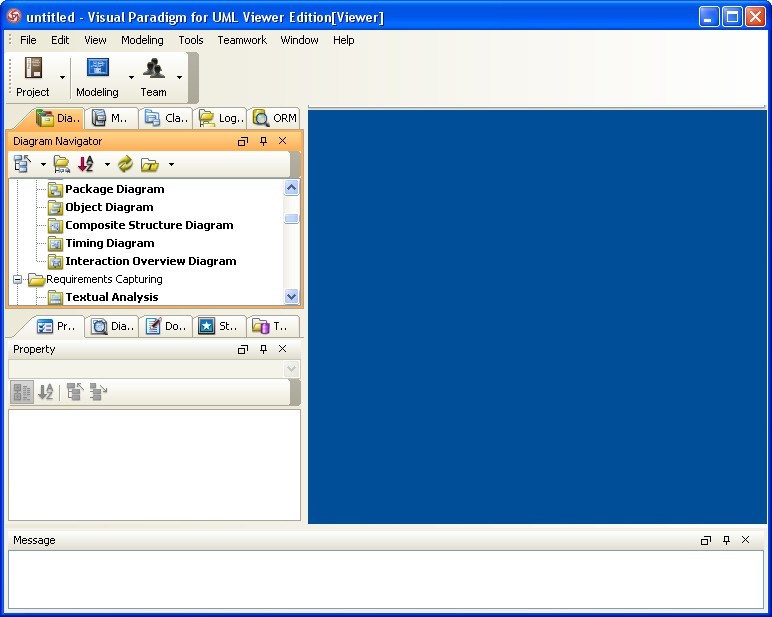Image resolution: width=772 pixels, height=617 pixels.
Task: Switch to the Logical View tab labeled Log..
Action: pyautogui.click(x=221, y=118)
